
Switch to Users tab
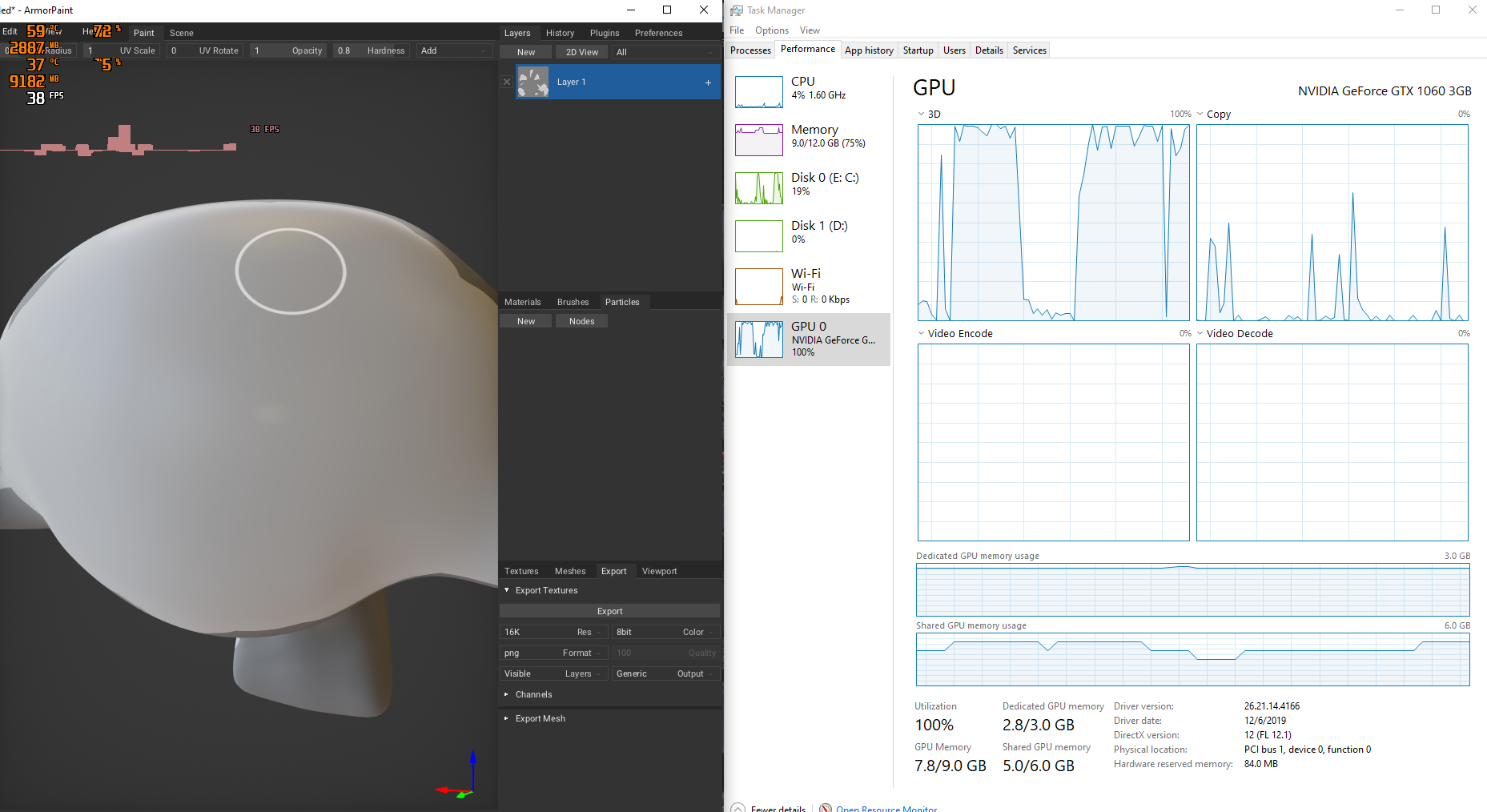click(954, 50)
